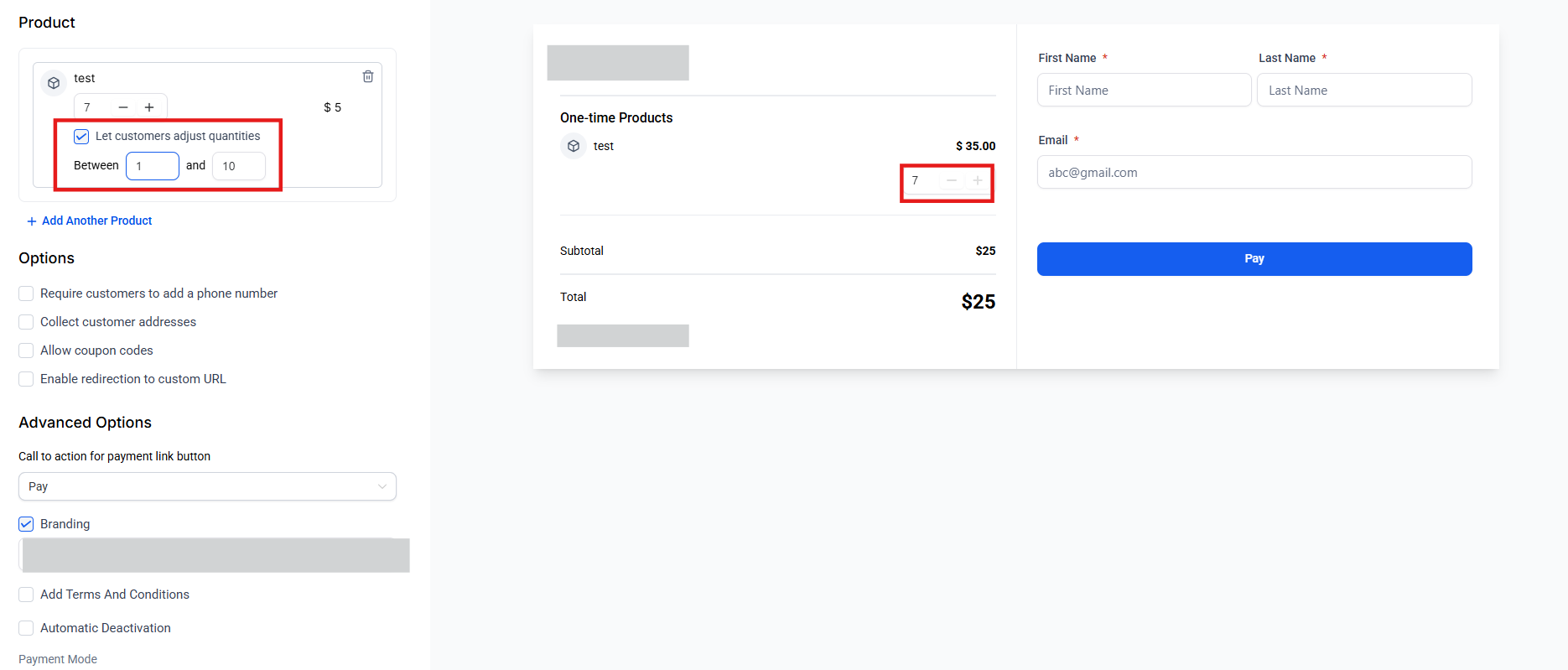Click plus icon beside Add Another Product

coord(32,221)
